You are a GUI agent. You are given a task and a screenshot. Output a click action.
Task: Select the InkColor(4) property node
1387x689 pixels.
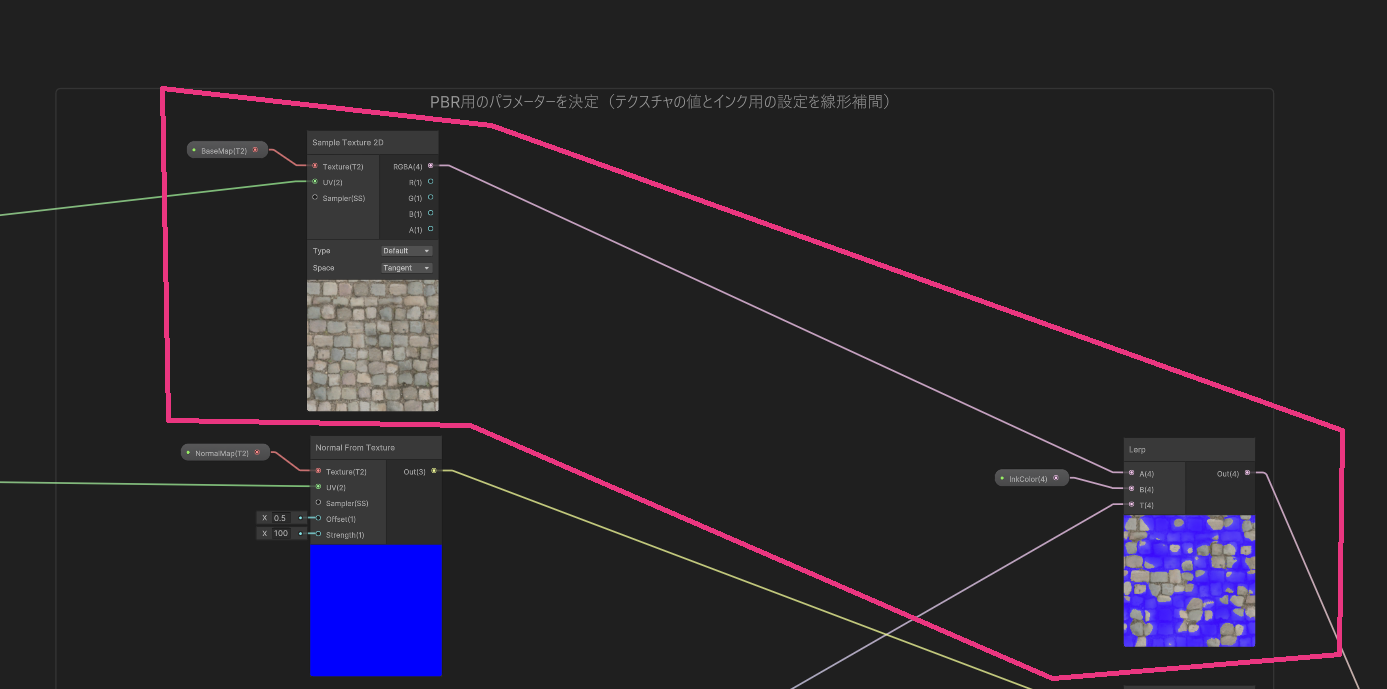click(1028, 479)
